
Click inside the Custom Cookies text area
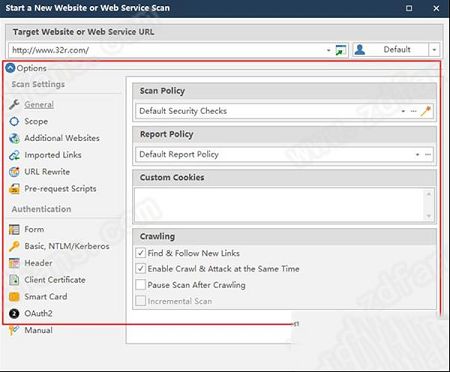click(279, 205)
